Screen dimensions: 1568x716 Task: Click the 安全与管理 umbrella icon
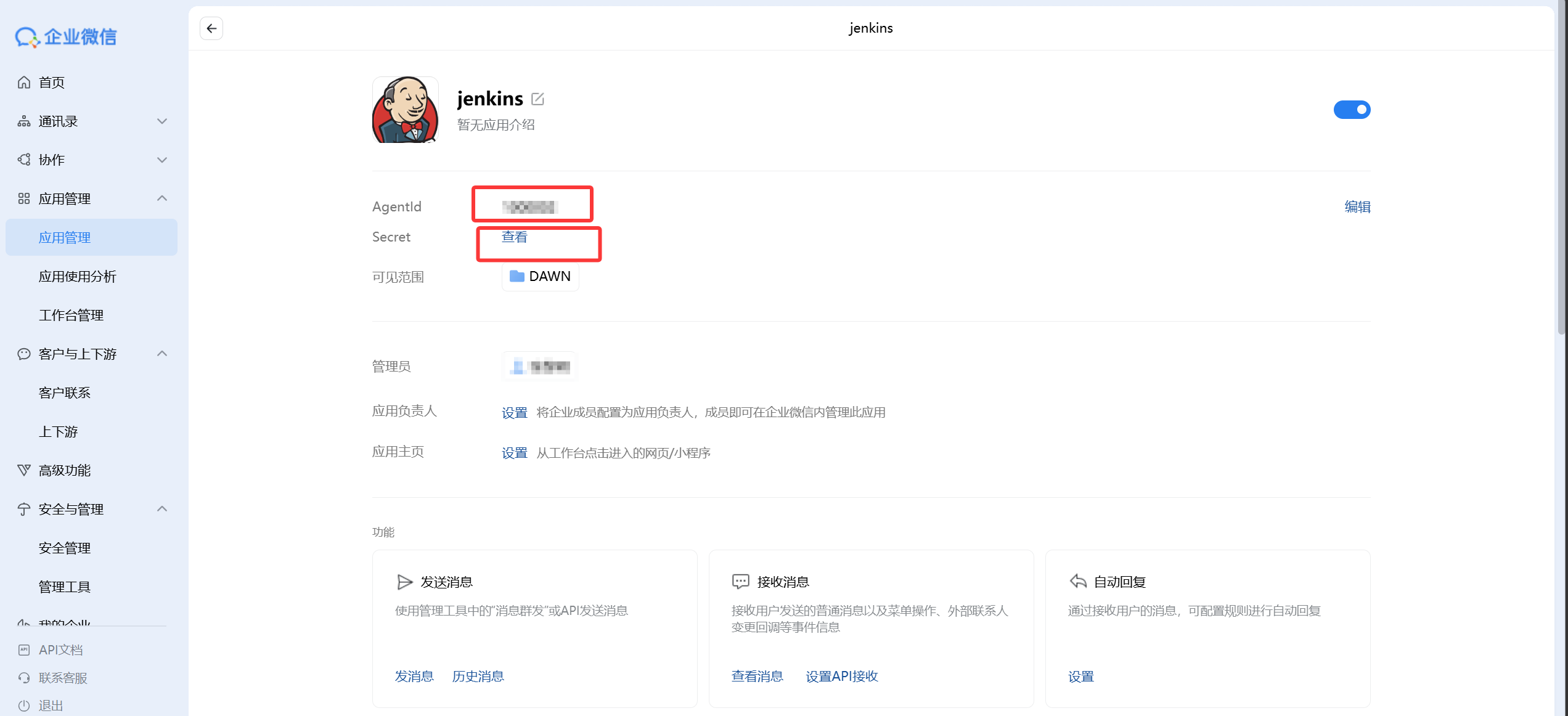24,509
